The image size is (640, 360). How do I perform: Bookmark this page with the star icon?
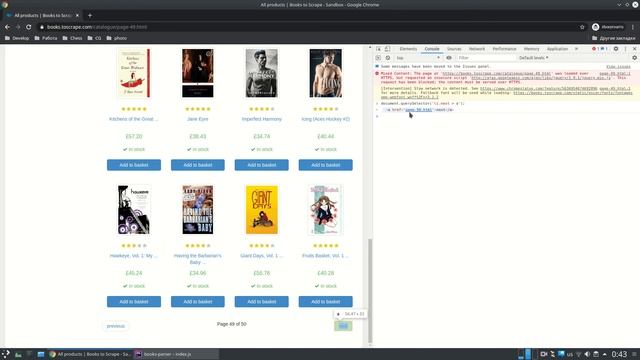(x=582, y=27)
